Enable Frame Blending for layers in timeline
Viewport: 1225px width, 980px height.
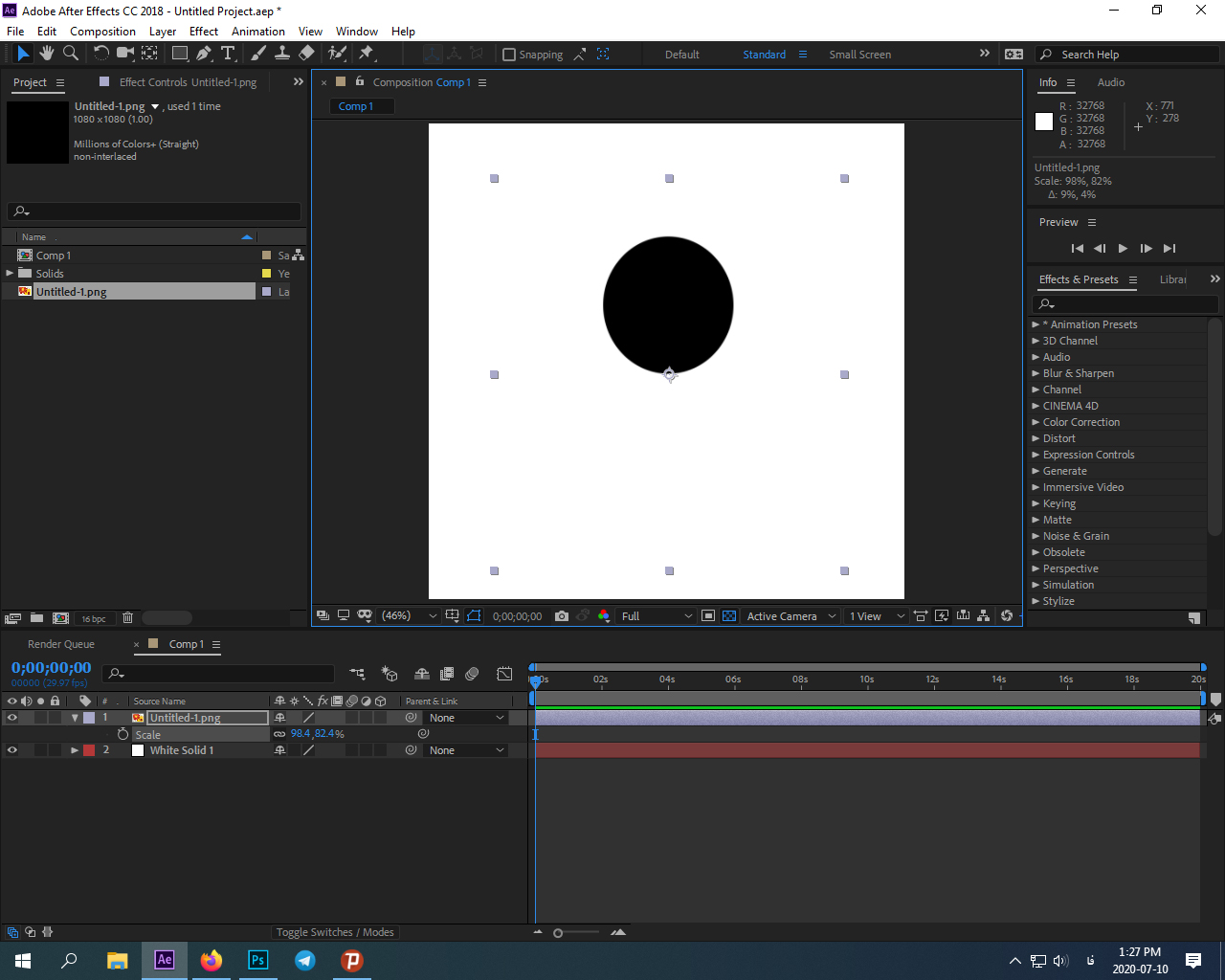[x=446, y=674]
